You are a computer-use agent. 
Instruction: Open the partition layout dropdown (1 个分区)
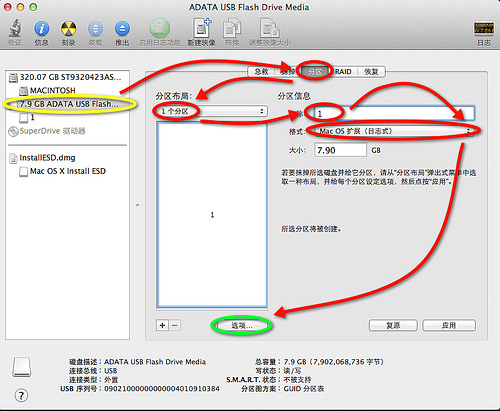(212, 111)
